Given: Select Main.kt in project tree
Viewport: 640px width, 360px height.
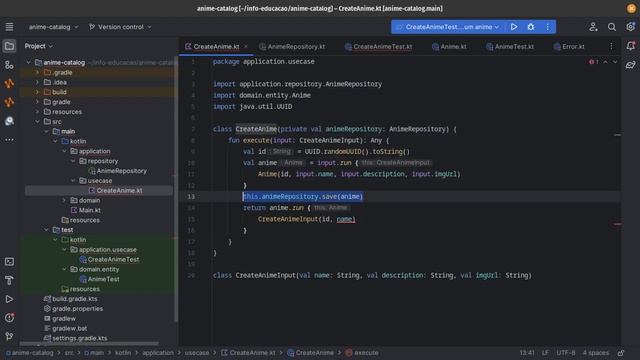Looking at the screenshot, I should pos(90,210).
